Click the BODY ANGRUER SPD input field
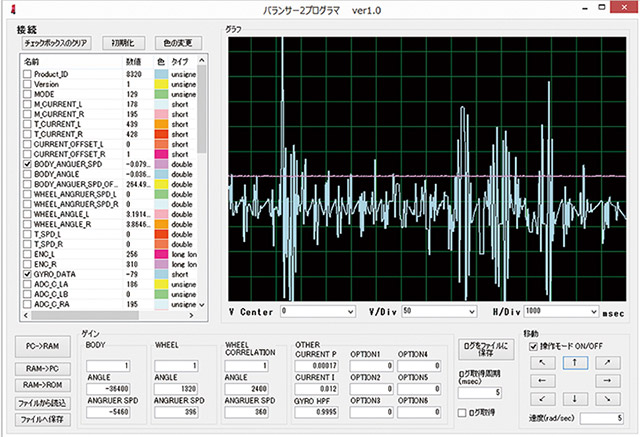Screen dimensions: 640x437 (x=108, y=412)
